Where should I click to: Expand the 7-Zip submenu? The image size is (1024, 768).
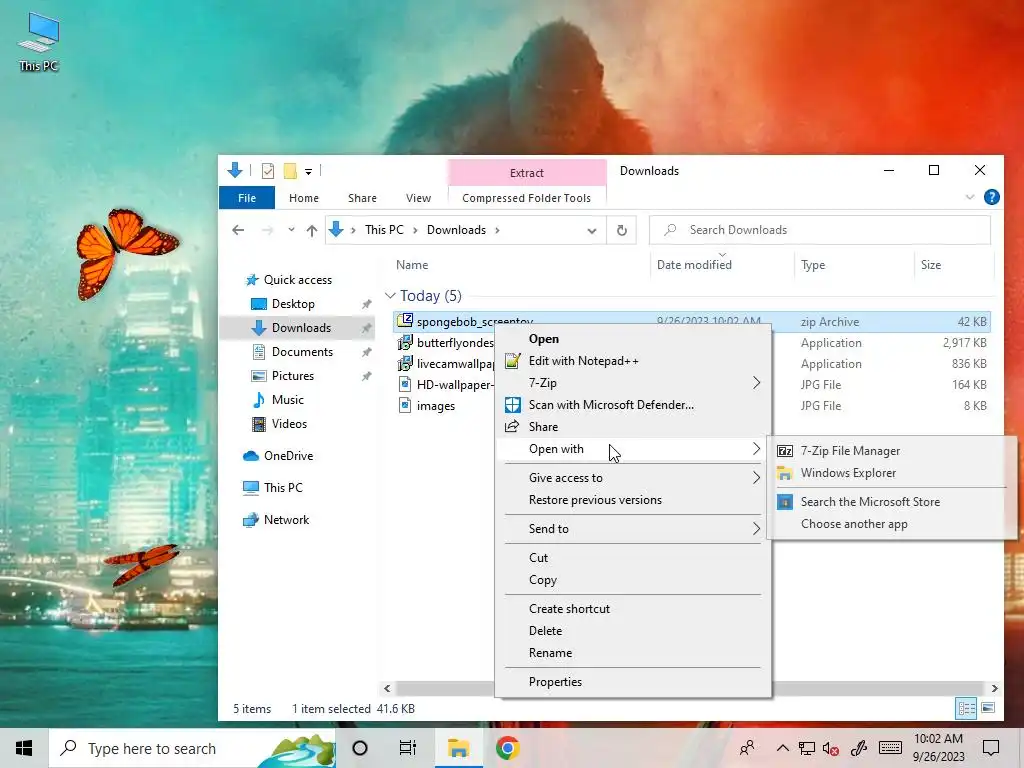click(x=633, y=383)
